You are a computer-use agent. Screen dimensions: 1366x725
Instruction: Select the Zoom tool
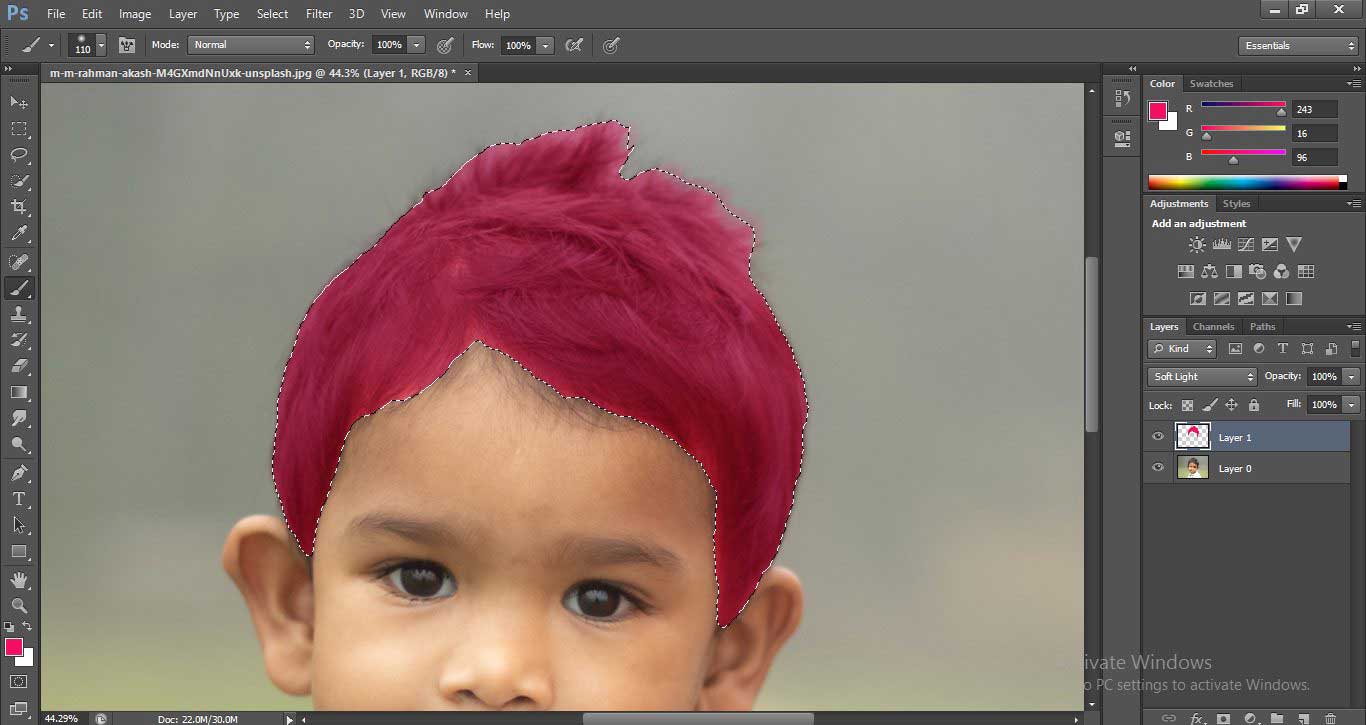[x=18, y=605]
